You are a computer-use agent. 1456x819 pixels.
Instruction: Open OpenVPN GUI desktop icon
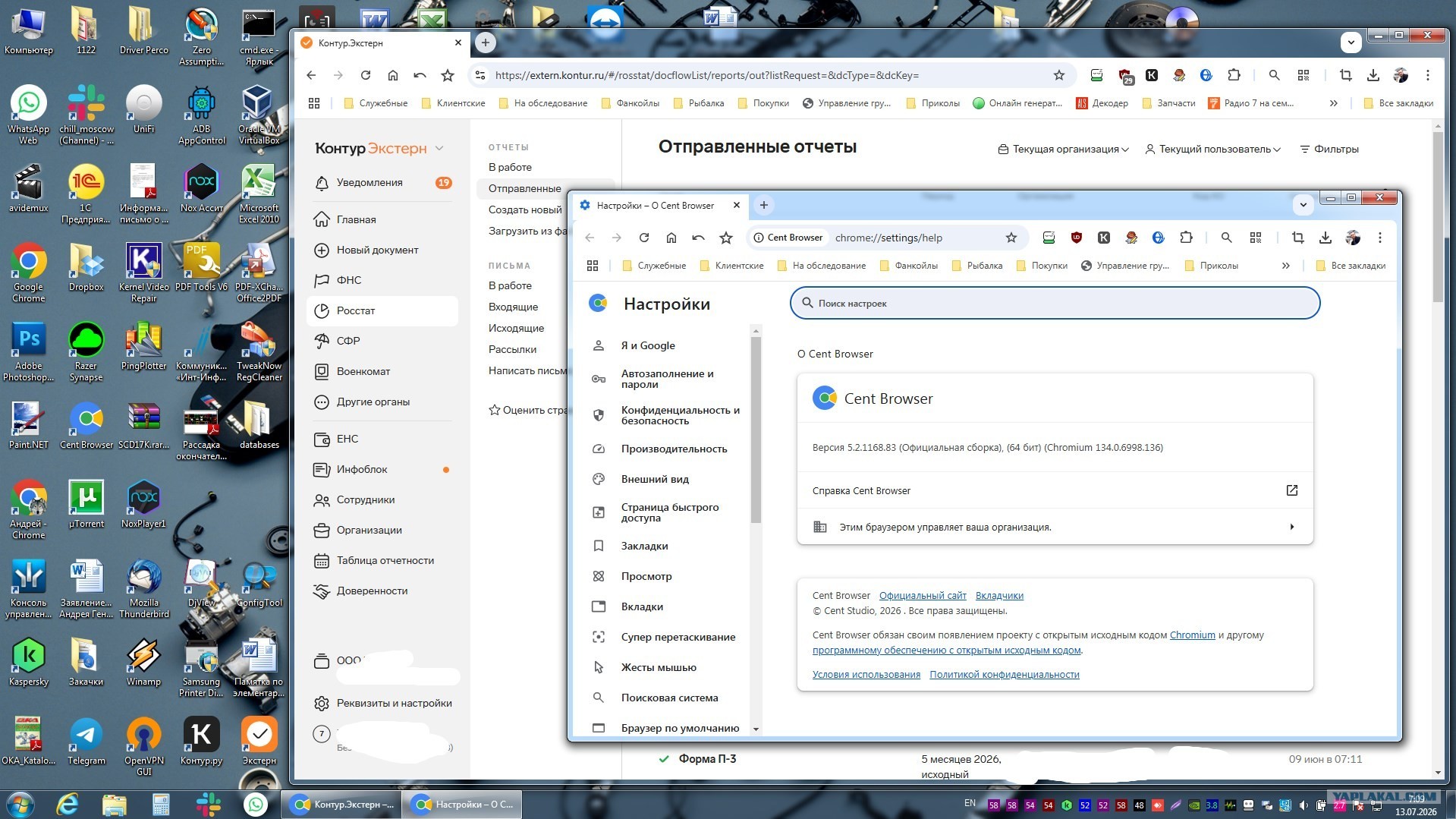click(143, 745)
